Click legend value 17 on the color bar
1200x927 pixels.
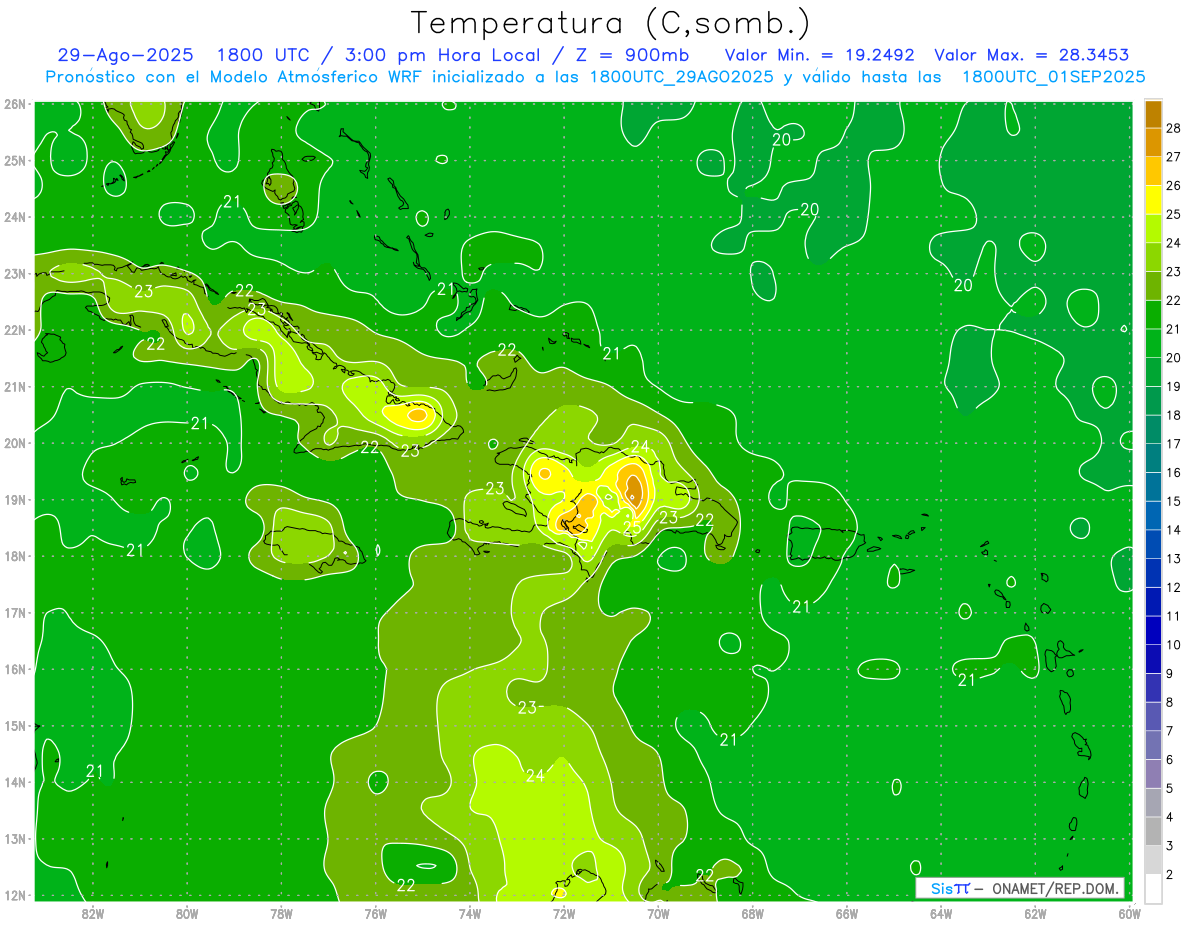coord(1174,444)
